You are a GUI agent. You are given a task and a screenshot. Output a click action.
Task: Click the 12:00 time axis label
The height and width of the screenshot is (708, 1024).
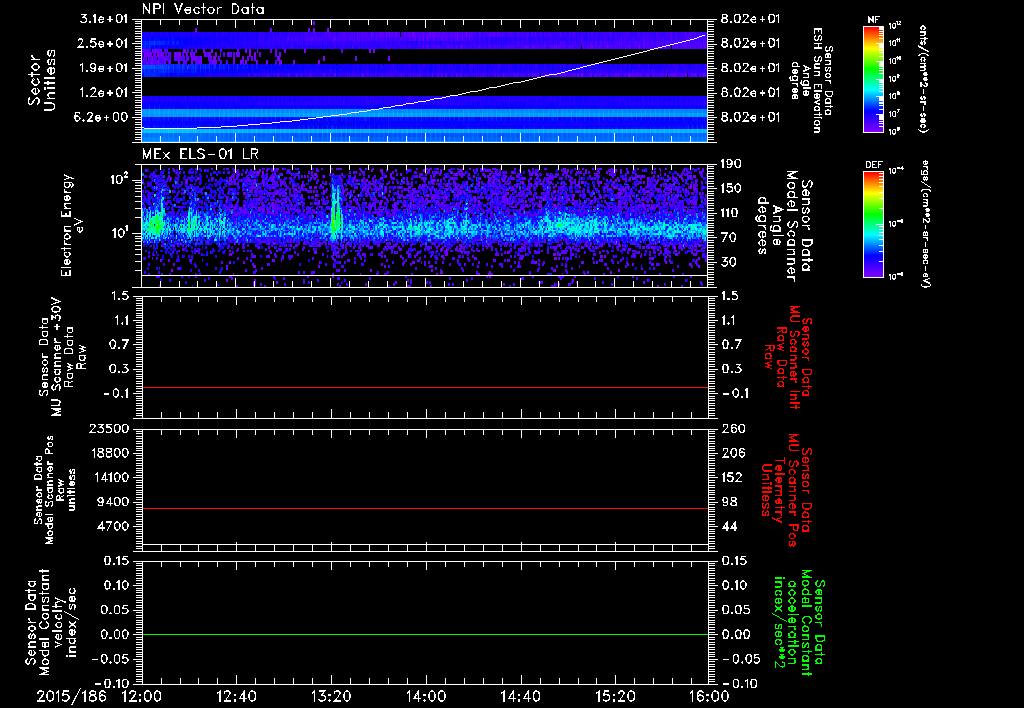pos(142,695)
